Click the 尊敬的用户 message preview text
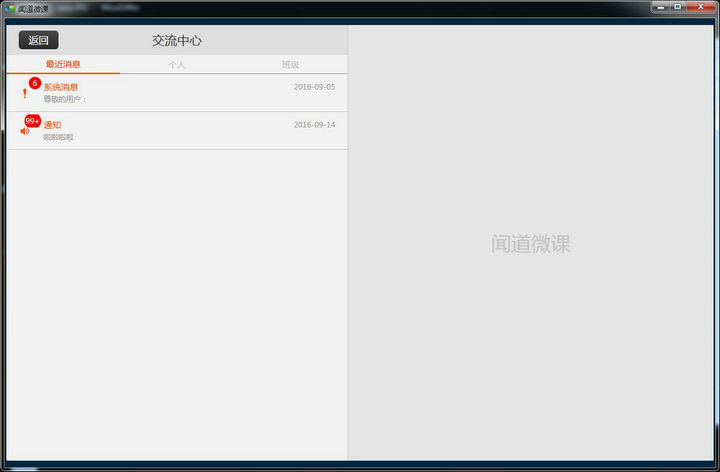This screenshot has height=472, width=720. pyautogui.click(x=65, y=99)
